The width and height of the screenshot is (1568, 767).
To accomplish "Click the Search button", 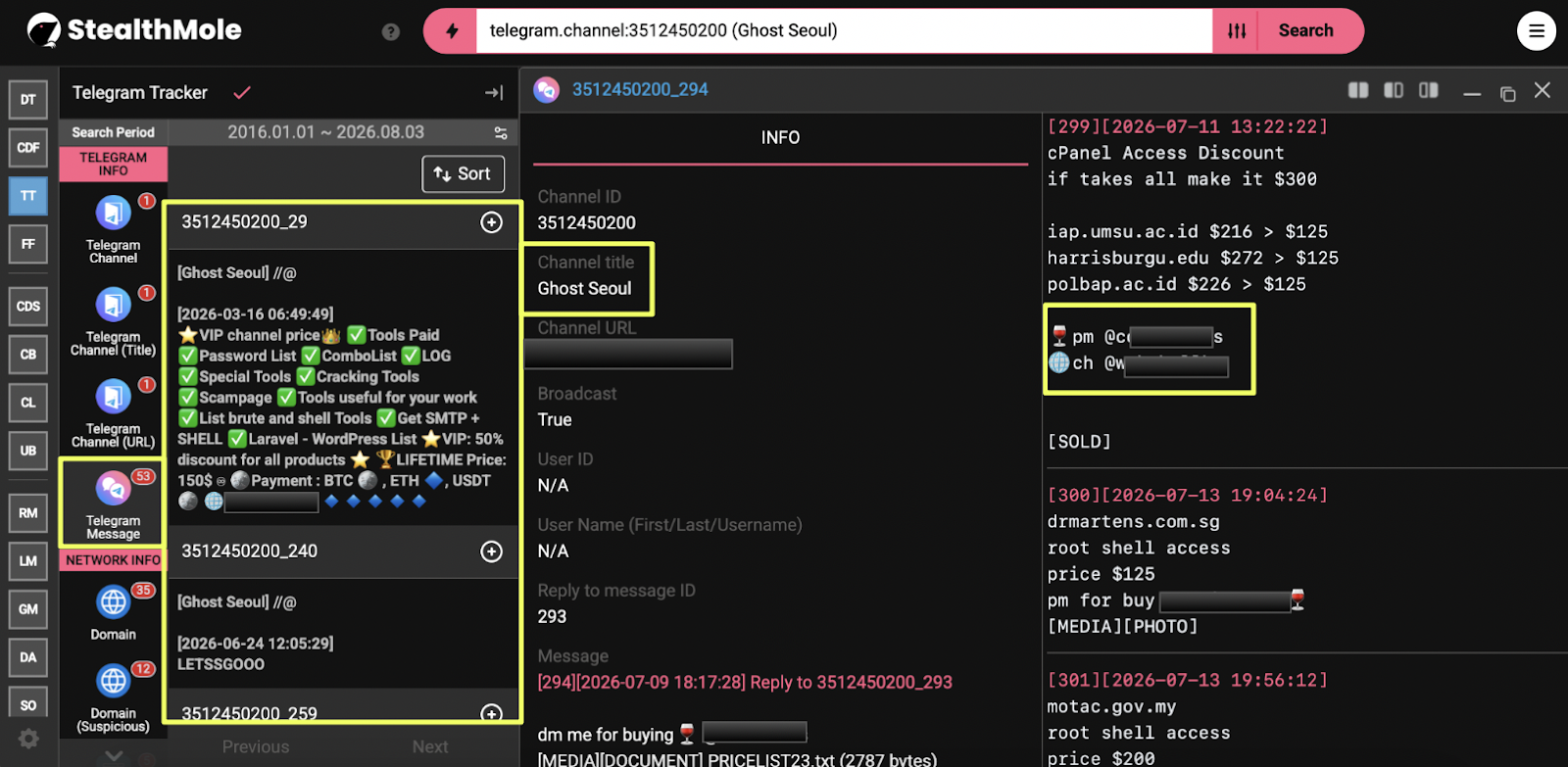I will 1305,31.
